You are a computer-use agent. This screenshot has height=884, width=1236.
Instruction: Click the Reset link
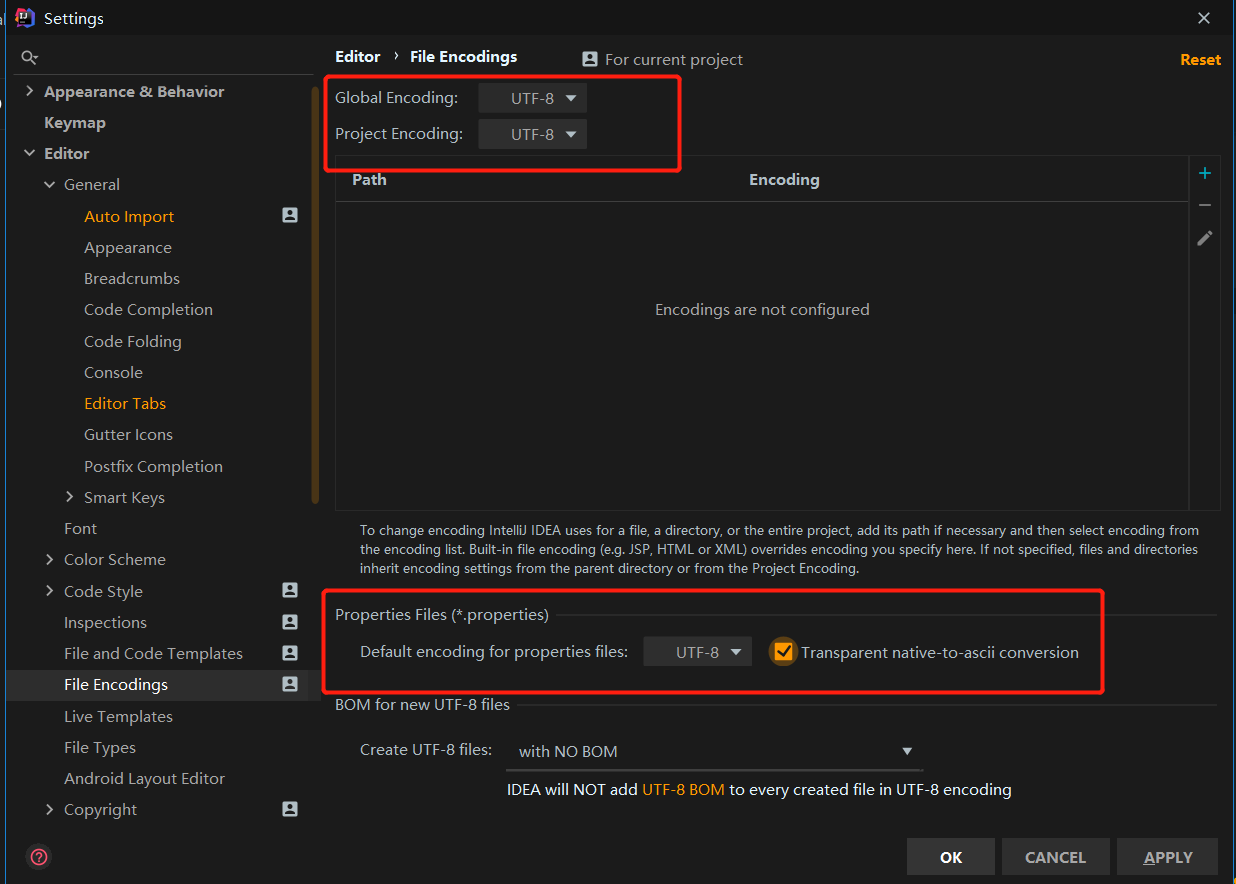click(x=1200, y=59)
